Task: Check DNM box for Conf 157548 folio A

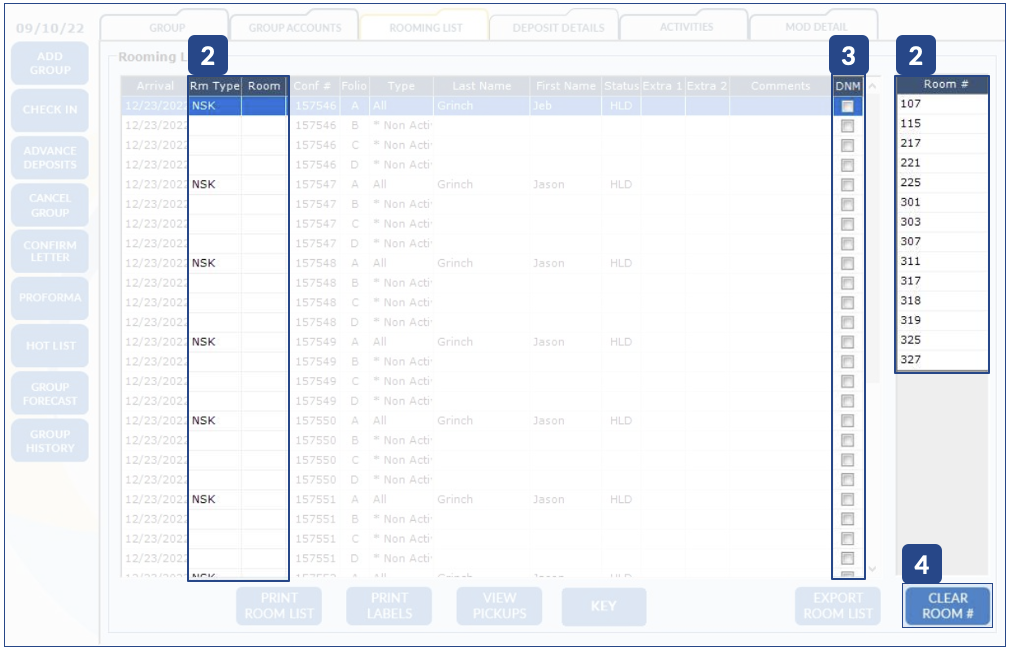Action: [x=847, y=264]
